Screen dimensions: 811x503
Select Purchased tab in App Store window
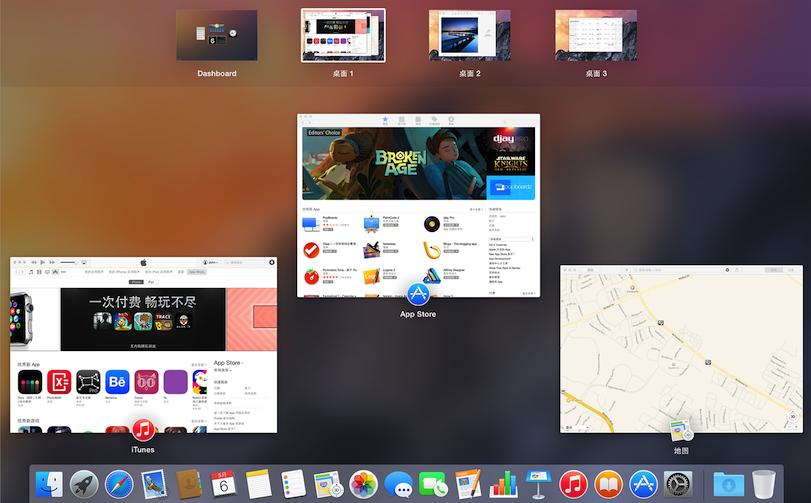point(434,120)
